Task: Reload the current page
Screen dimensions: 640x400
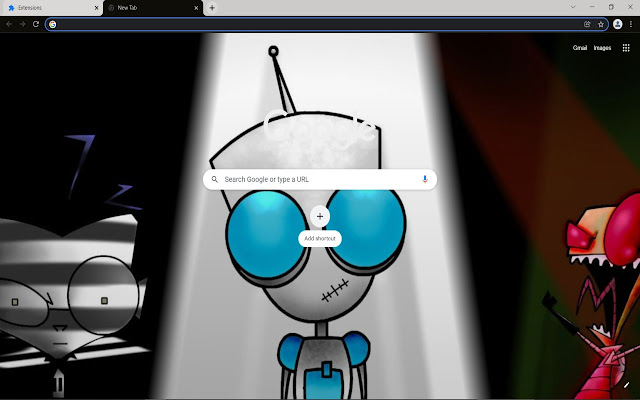Action: 36,24
